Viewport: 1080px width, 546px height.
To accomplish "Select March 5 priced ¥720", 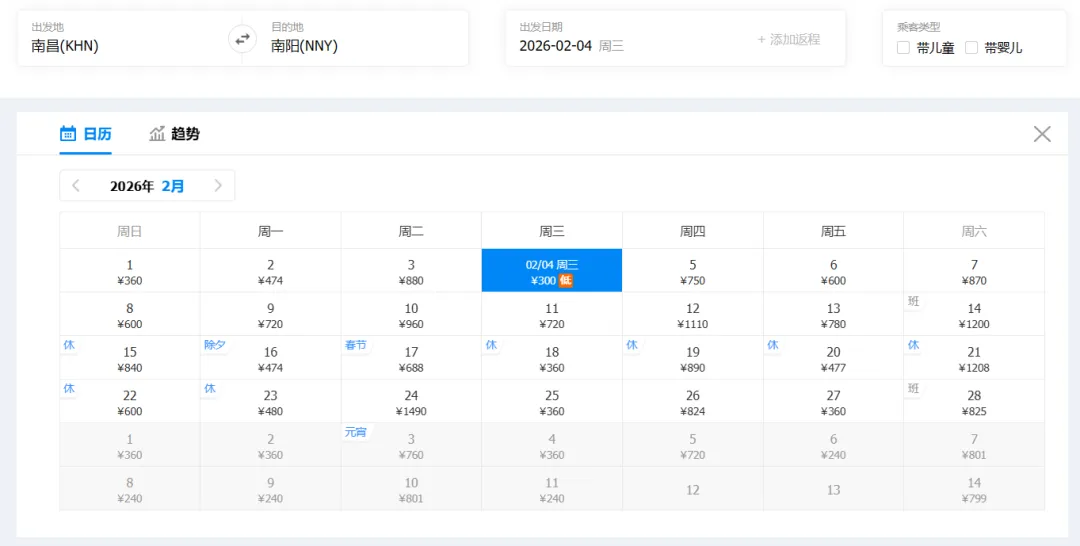I will (693, 445).
